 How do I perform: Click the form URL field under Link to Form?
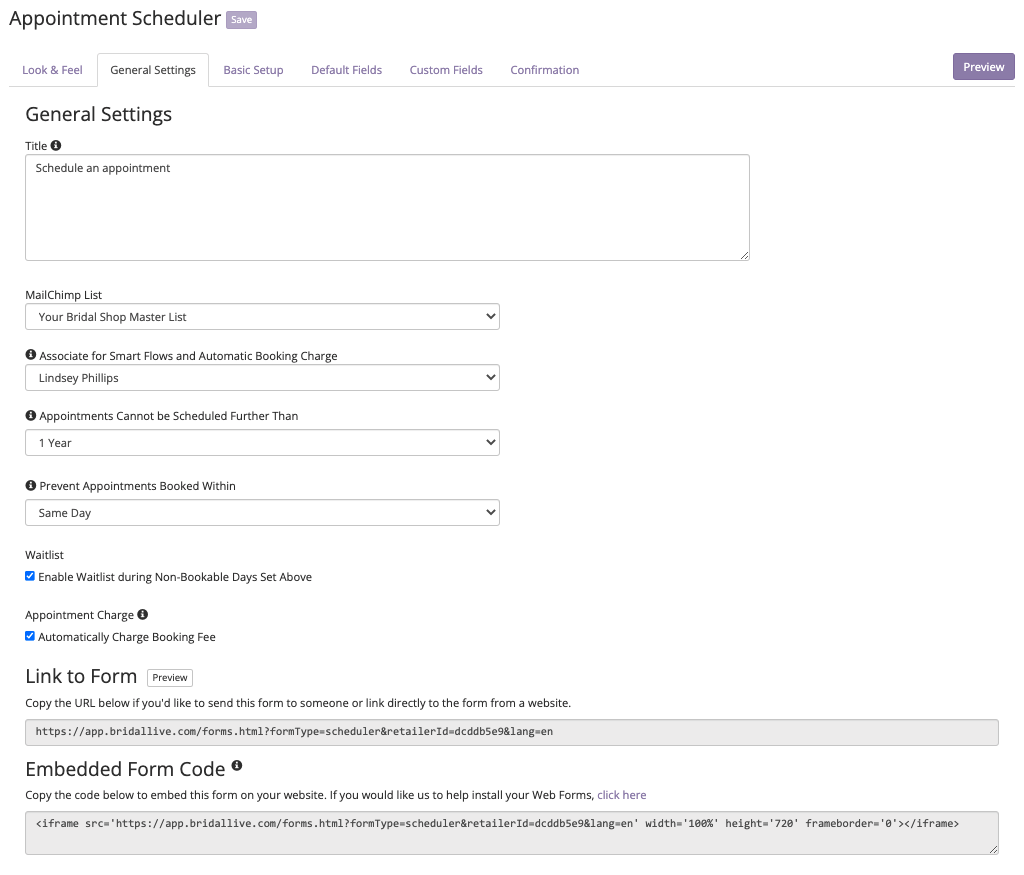point(512,732)
